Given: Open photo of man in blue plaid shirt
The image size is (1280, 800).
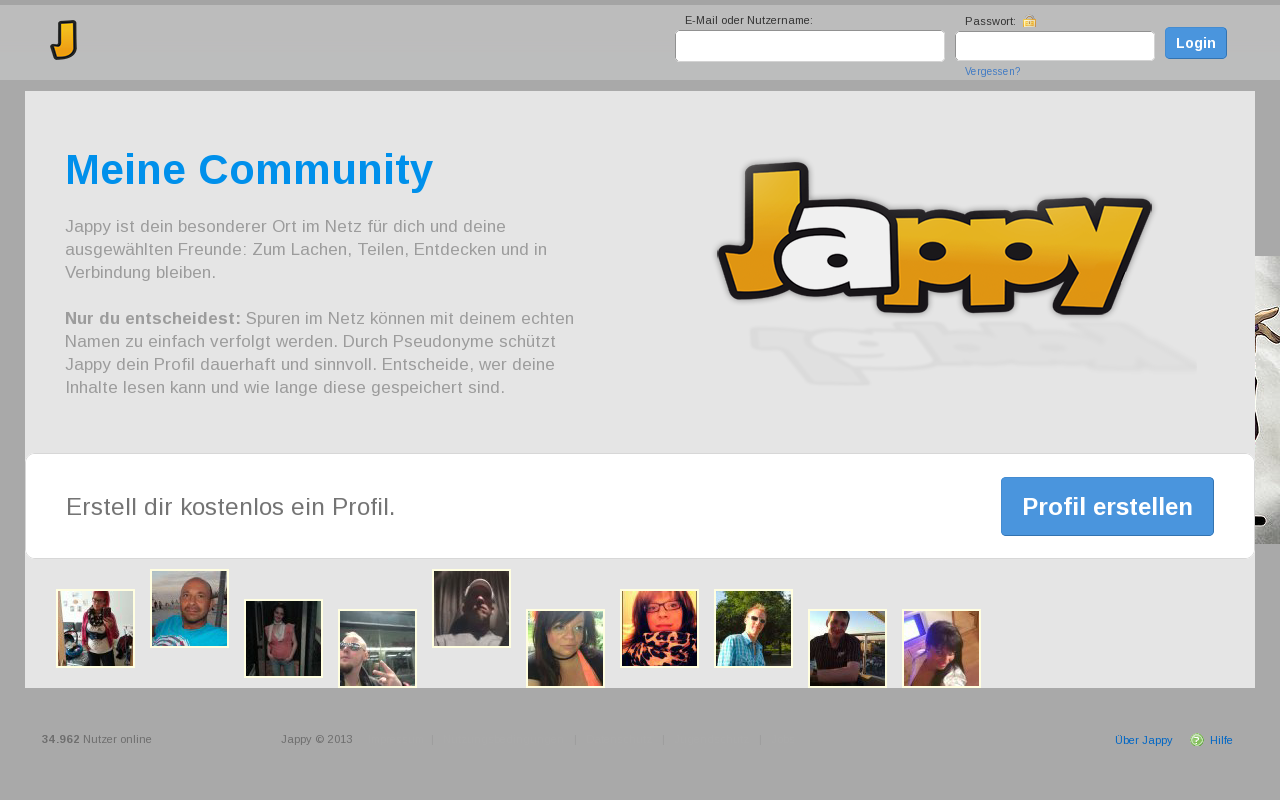Looking at the screenshot, I should [x=754, y=628].
